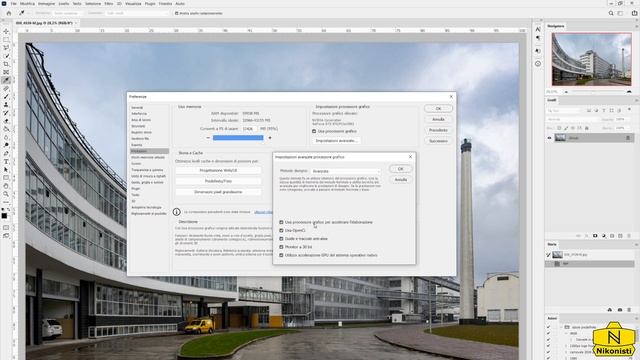Open the layer filter type dropdown
This screenshot has height=360, width=640.
pyautogui.click(x=563, y=111)
